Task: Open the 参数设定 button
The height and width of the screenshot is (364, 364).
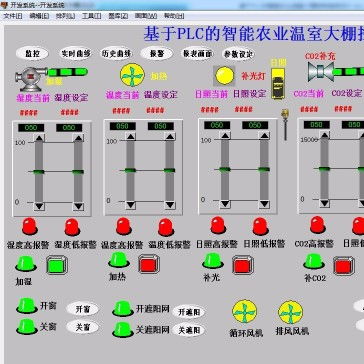Action: 238,54
